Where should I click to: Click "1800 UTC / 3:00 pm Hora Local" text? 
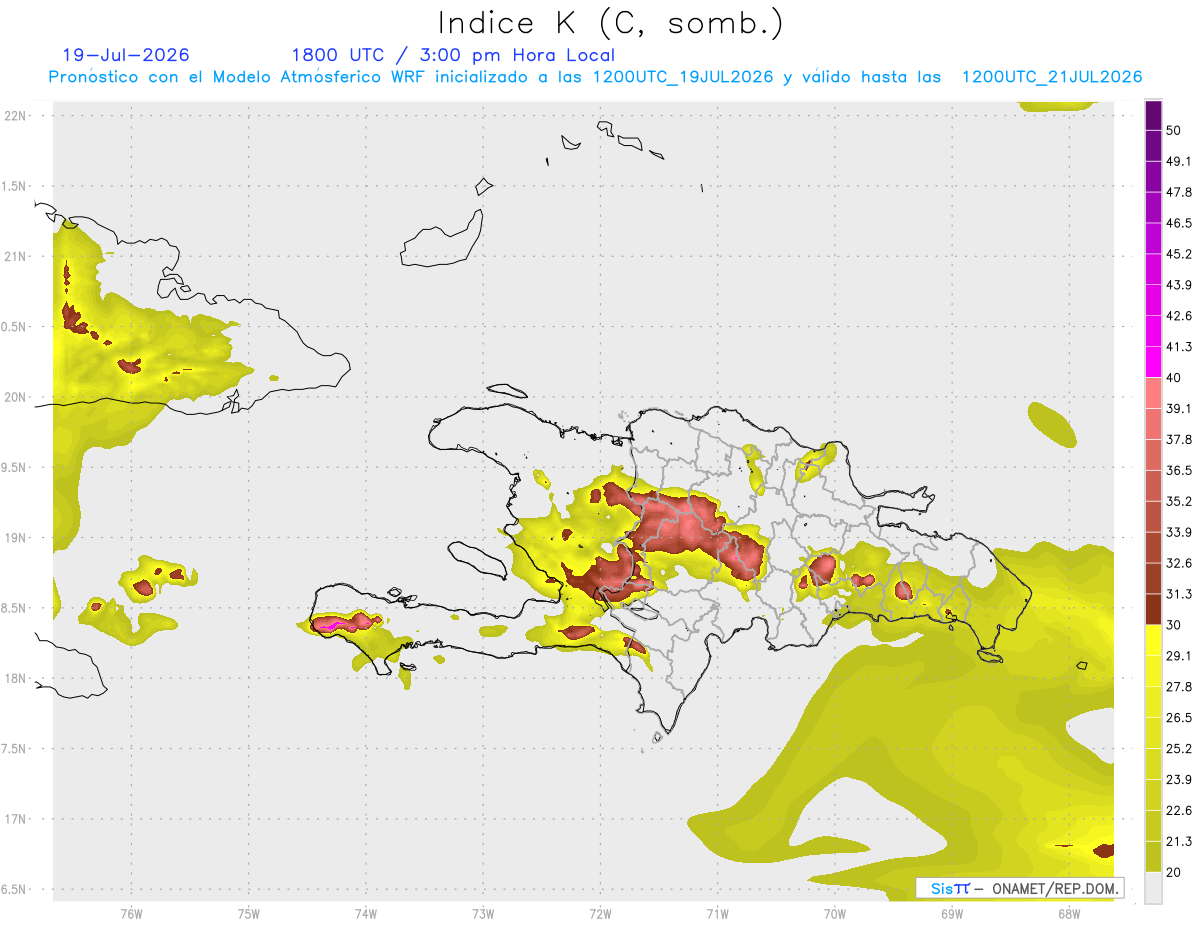(453, 55)
